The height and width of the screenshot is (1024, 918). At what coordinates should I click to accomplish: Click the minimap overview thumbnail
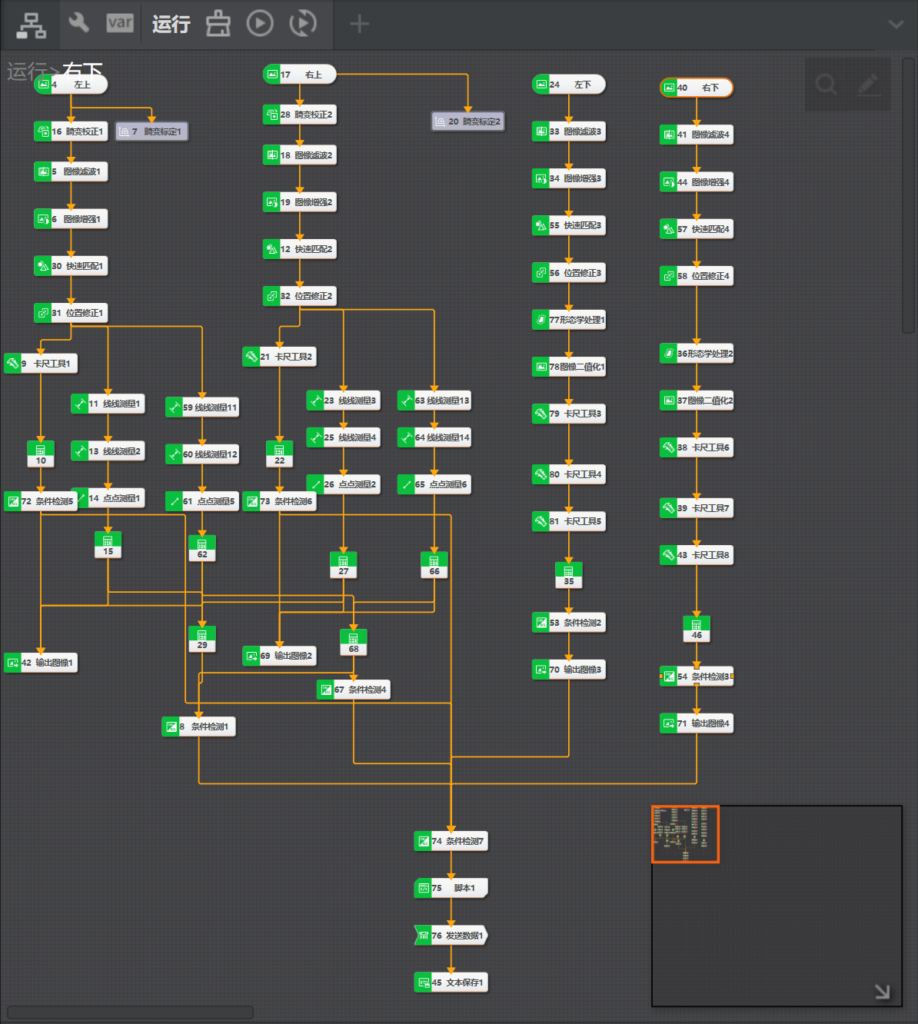pos(686,834)
